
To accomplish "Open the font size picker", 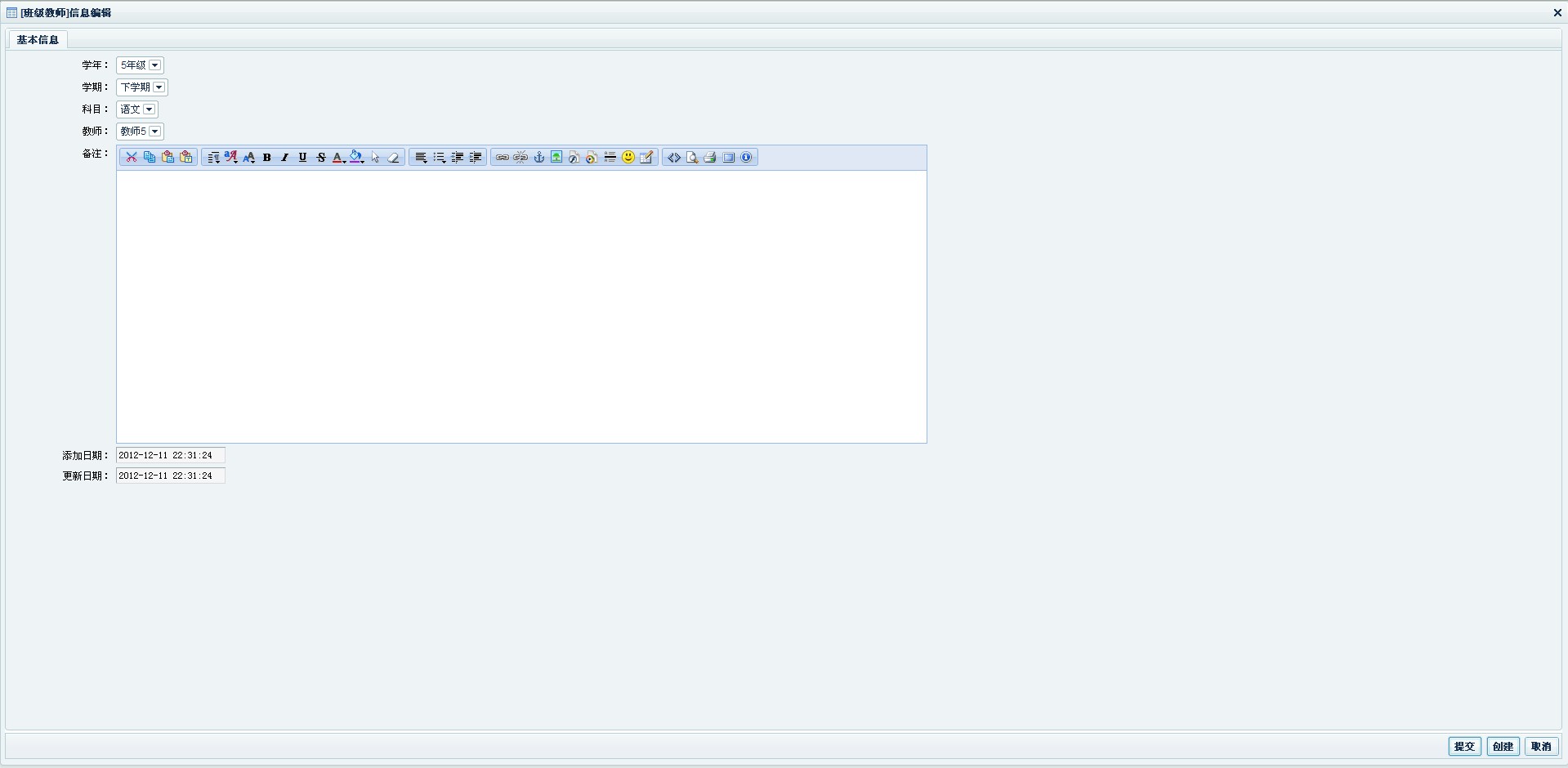I will (x=249, y=157).
